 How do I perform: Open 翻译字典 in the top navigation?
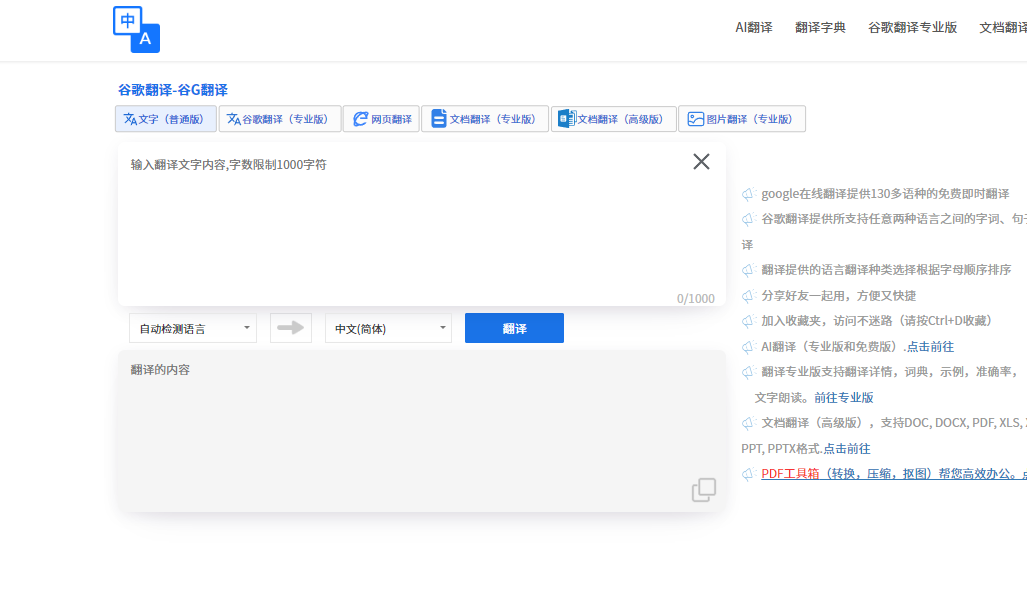(x=820, y=28)
